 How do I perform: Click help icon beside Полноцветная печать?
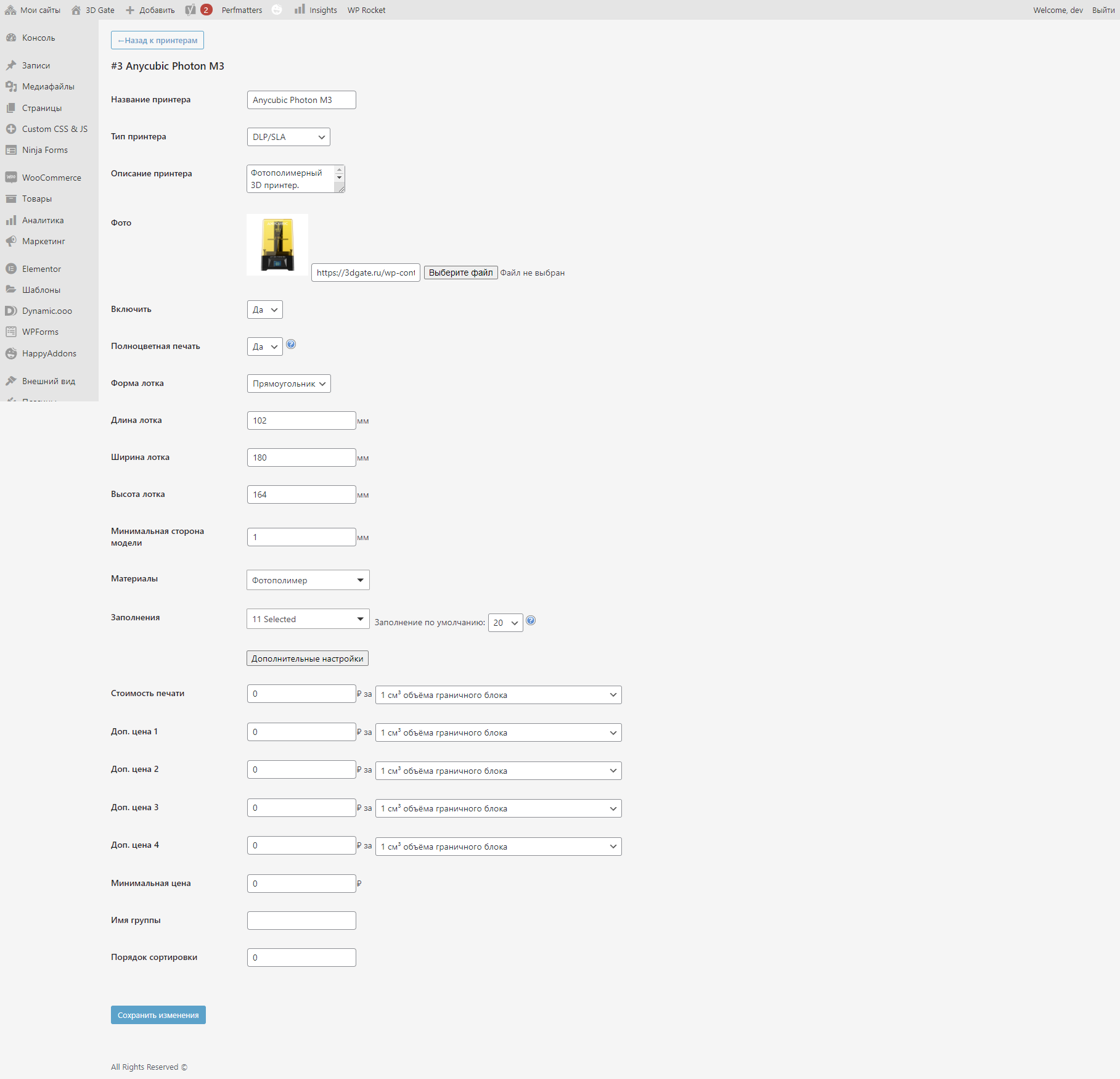click(291, 345)
